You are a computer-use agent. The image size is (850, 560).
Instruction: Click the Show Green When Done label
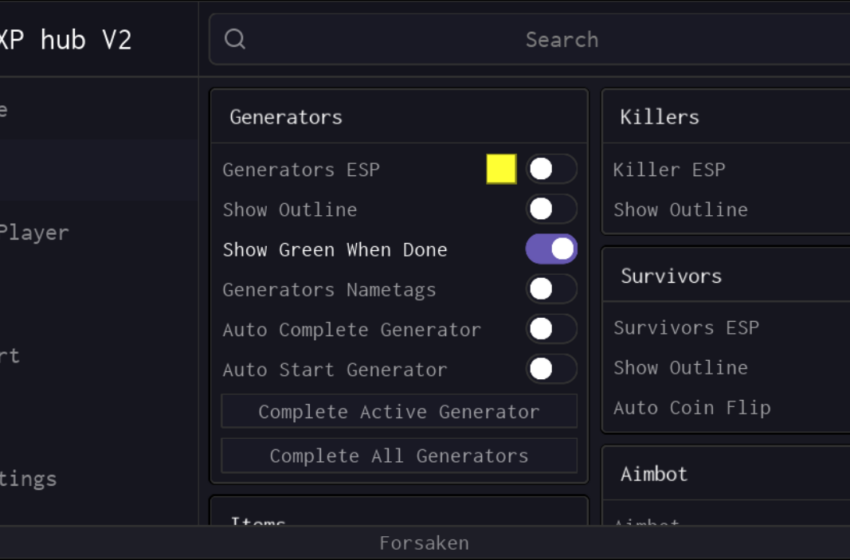click(x=335, y=250)
